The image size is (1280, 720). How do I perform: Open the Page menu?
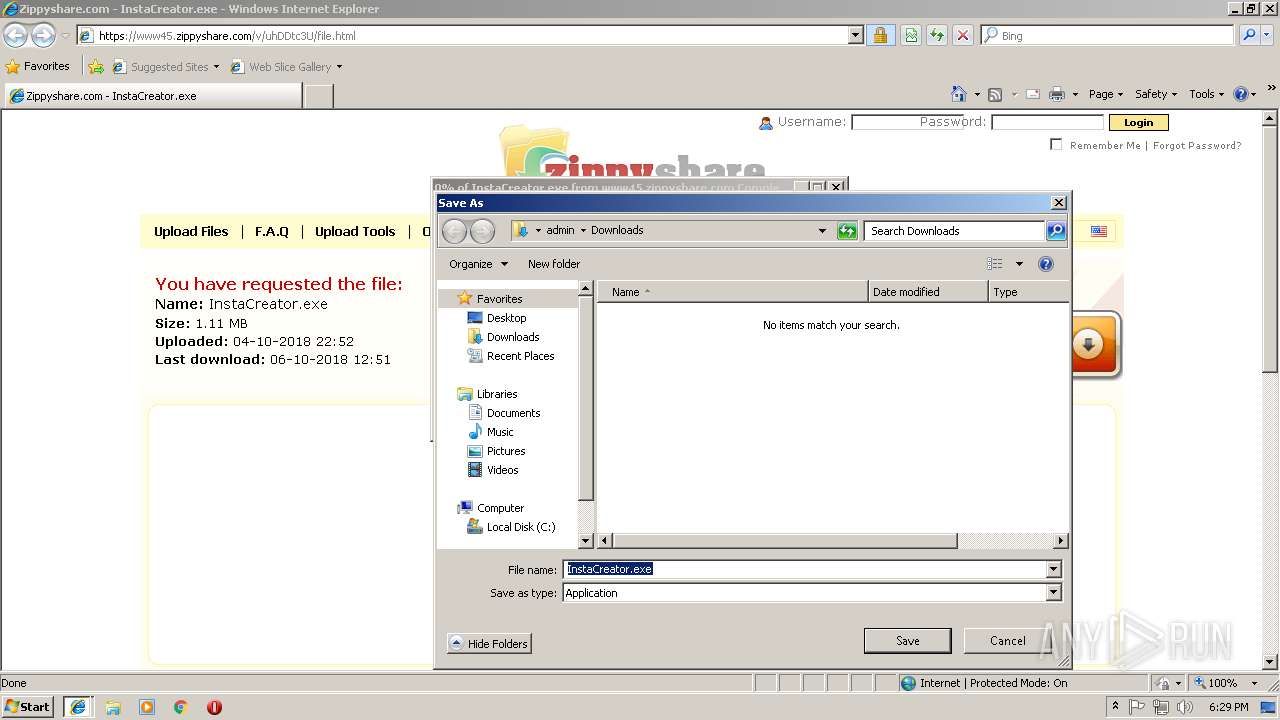coord(1106,94)
